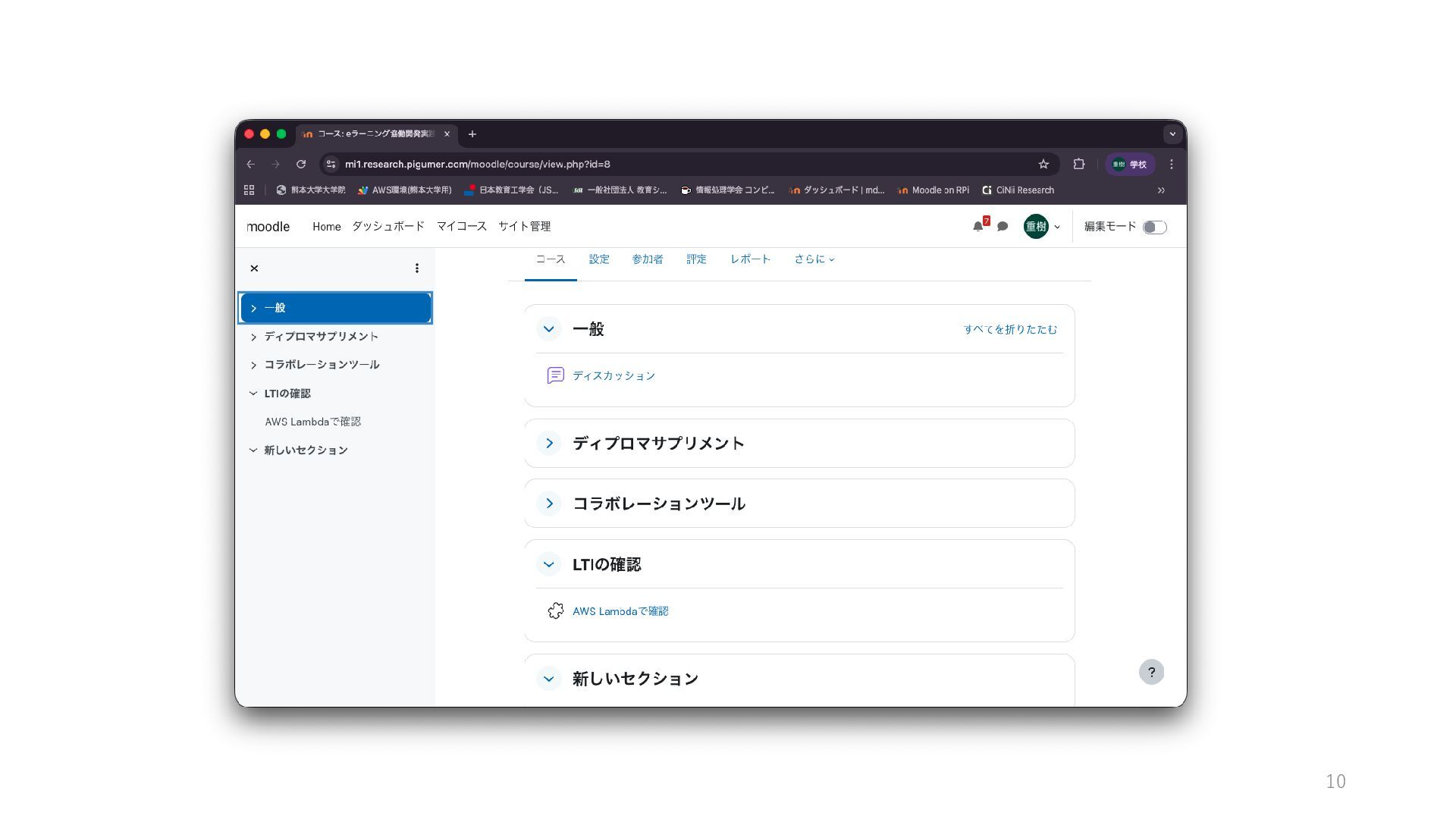1456x819 pixels.
Task: Open course index options kebab menu
Action: [x=416, y=268]
